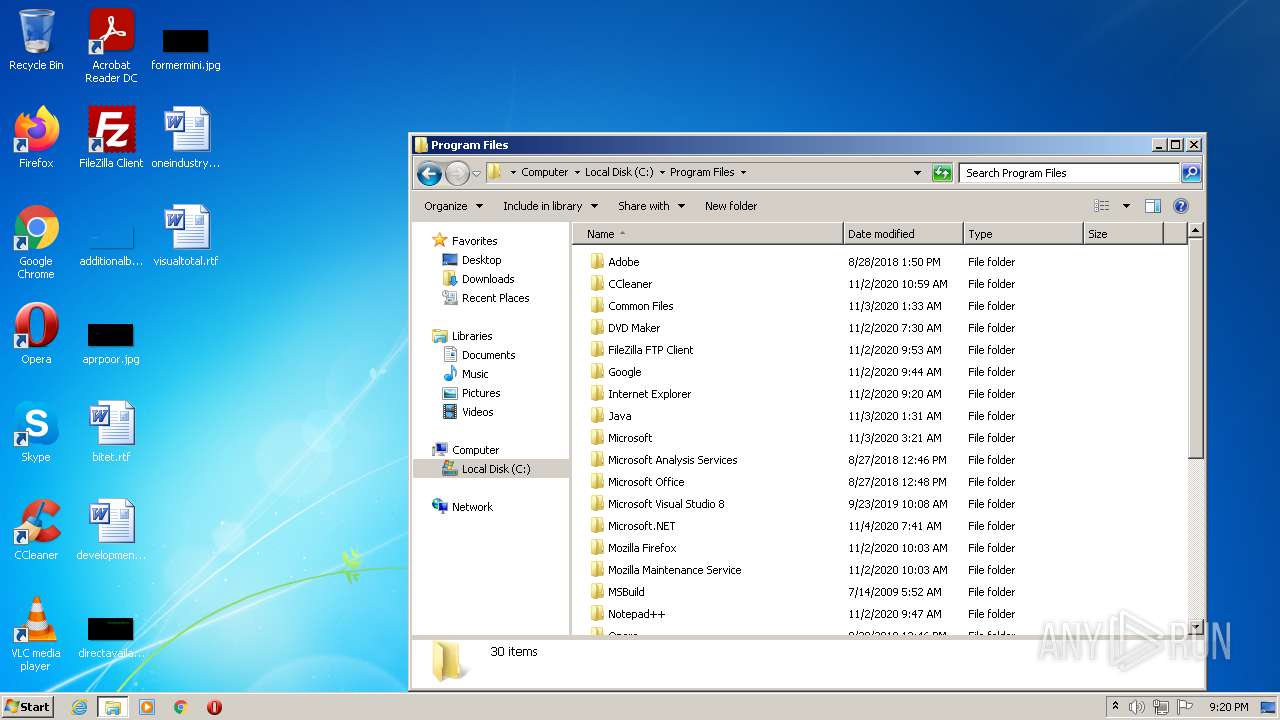Click the Search Program Files field
Screen dimensions: 1280x720
(1069, 173)
